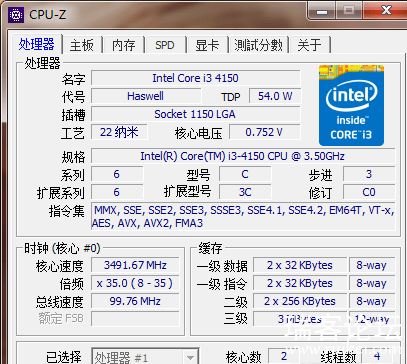Click the 型号 value C

pyautogui.click(x=245, y=174)
